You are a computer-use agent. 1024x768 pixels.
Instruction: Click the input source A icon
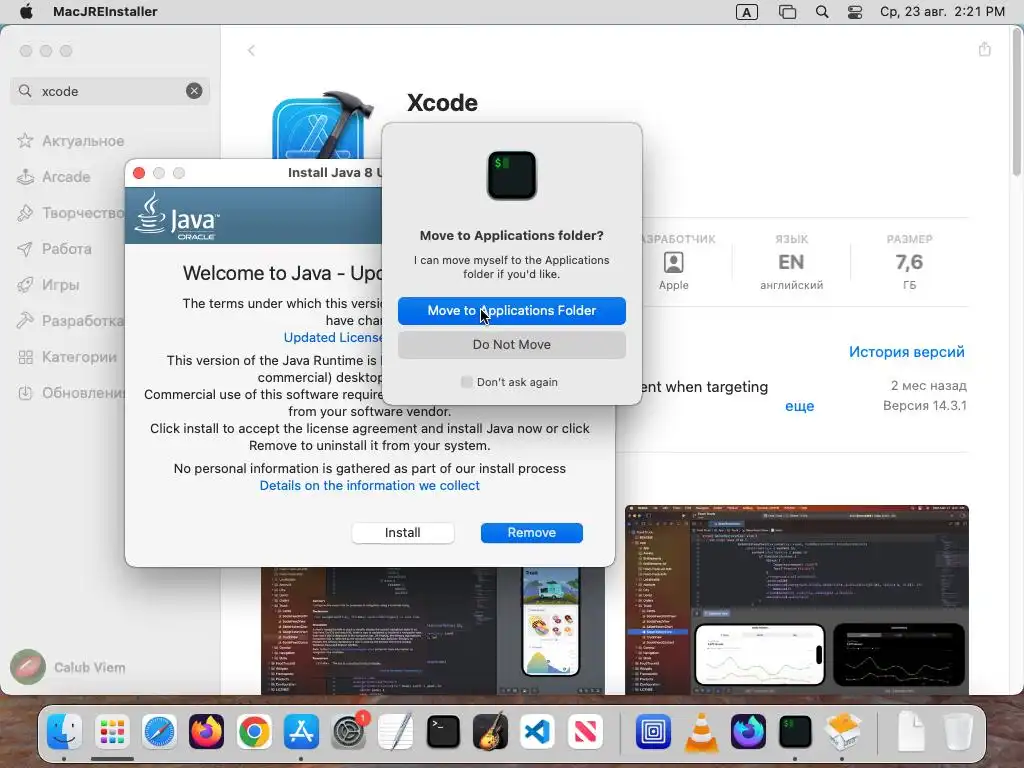(x=746, y=12)
